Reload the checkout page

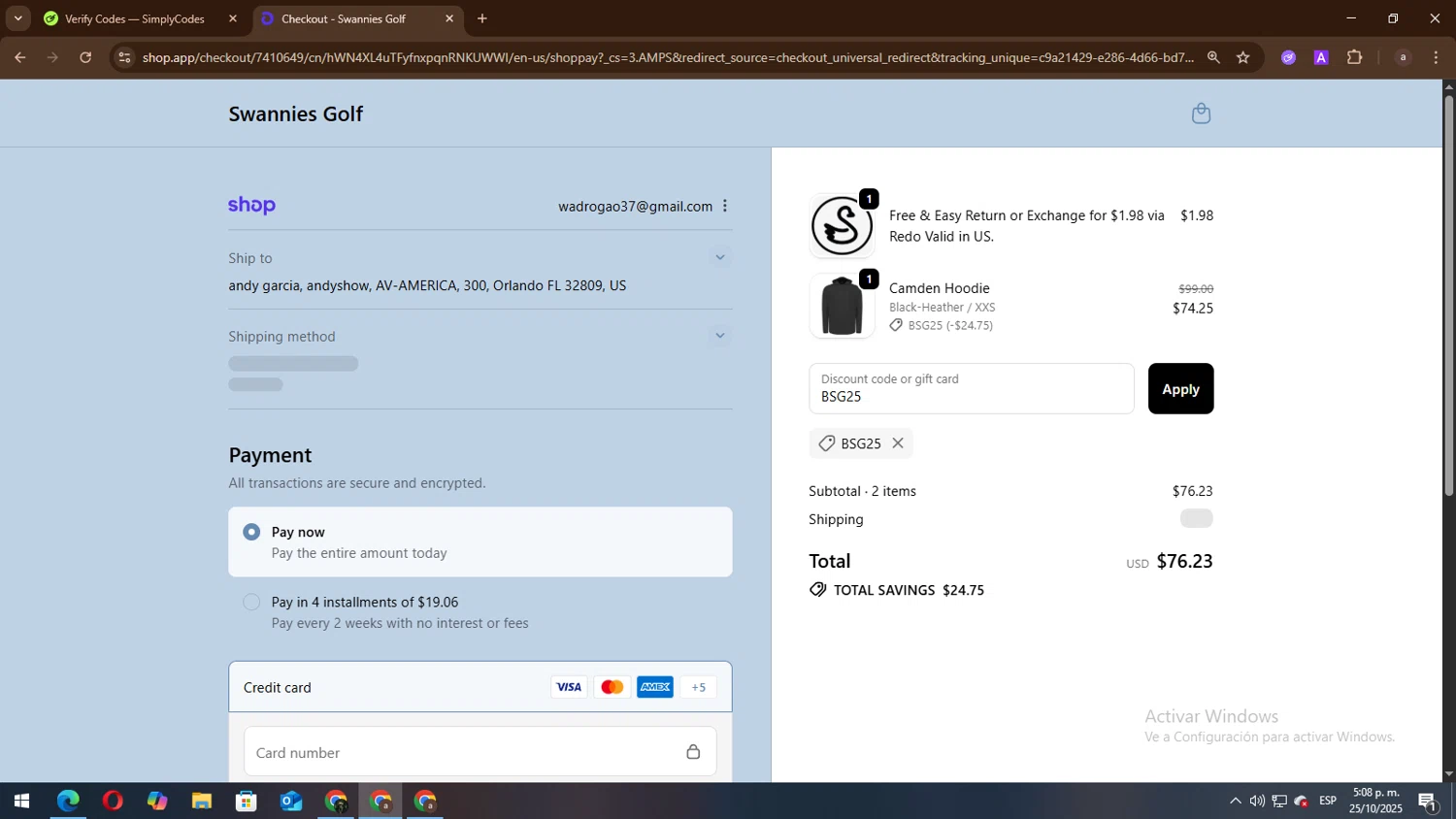85,57
